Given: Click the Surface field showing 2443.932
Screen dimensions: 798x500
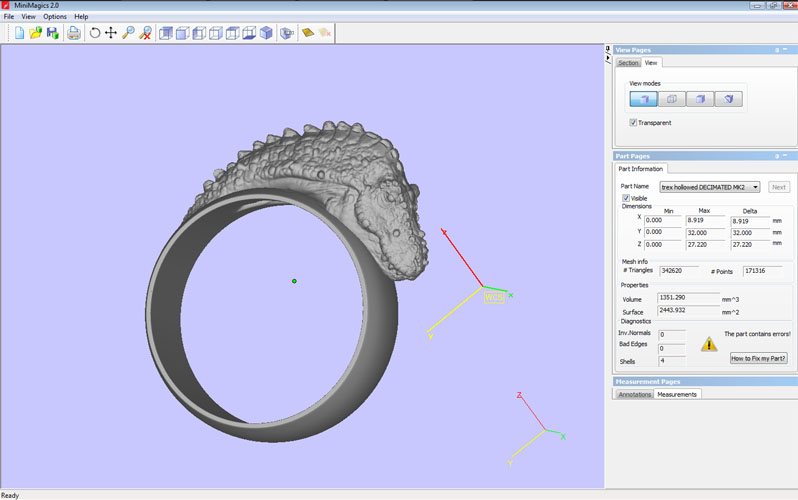Looking at the screenshot, I should pos(689,310).
